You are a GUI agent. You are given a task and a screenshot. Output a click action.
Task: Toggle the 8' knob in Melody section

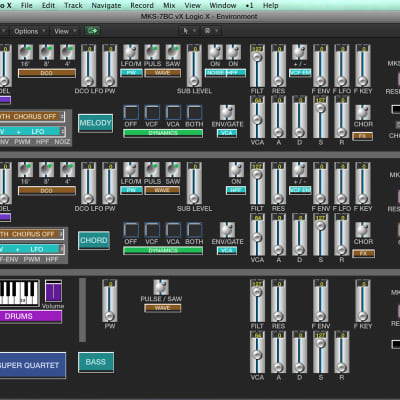pyautogui.click(x=46, y=52)
